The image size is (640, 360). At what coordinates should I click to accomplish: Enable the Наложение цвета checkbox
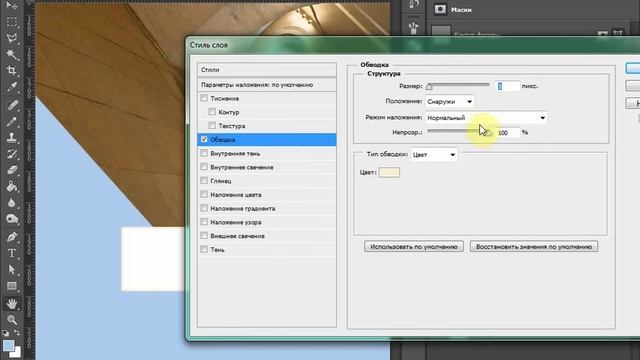point(204,195)
